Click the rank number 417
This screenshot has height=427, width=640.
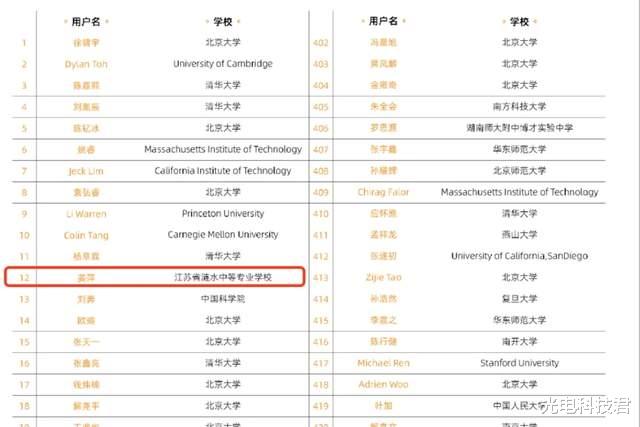pyautogui.click(x=321, y=363)
